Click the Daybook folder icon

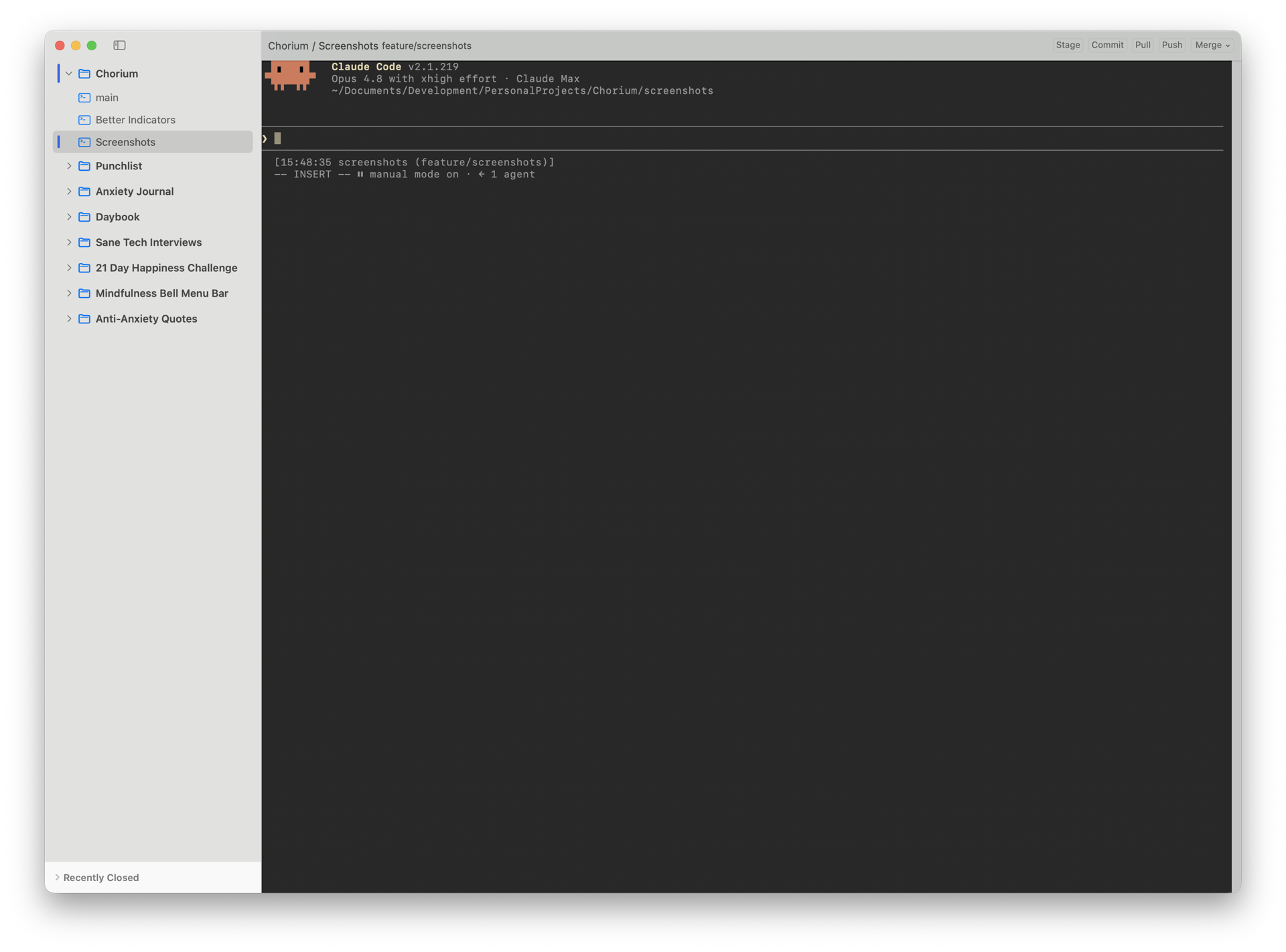pyautogui.click(x=84, y=217)
